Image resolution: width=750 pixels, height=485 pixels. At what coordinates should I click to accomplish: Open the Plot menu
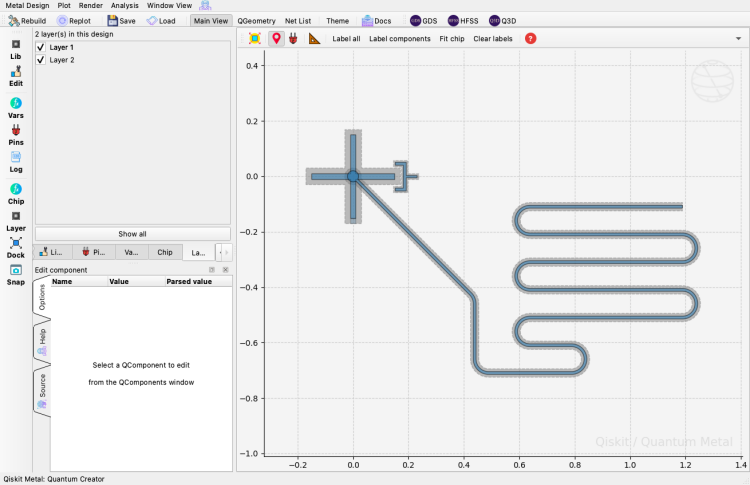click(x=64, y=5)
